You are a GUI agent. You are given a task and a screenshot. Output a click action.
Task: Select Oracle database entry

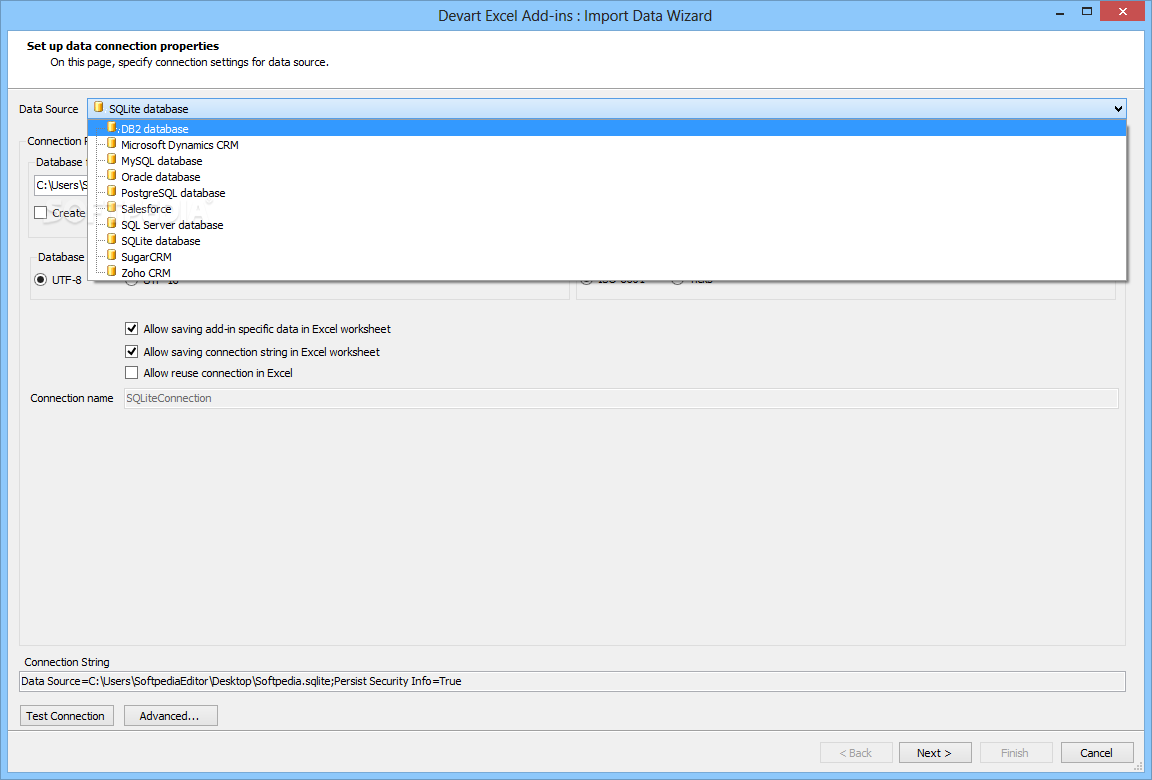coord(607,177)
